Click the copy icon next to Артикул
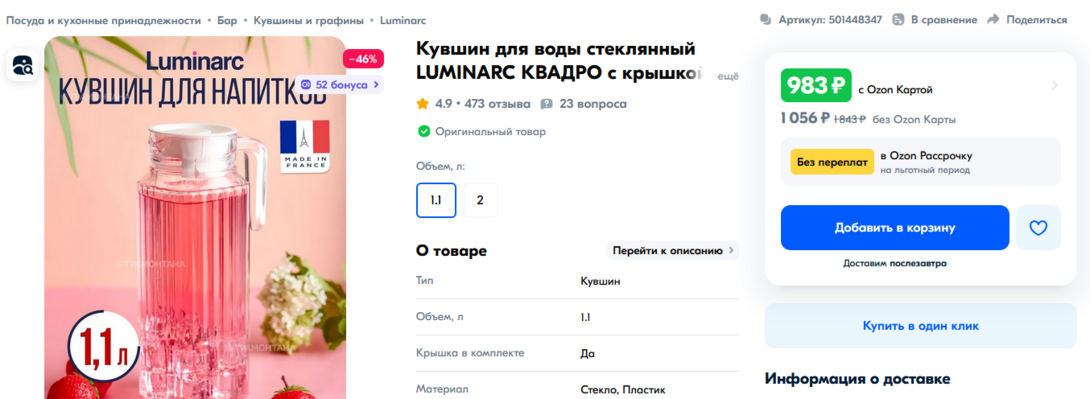Viewport: 1090px width, 399px height. [766, 20]
